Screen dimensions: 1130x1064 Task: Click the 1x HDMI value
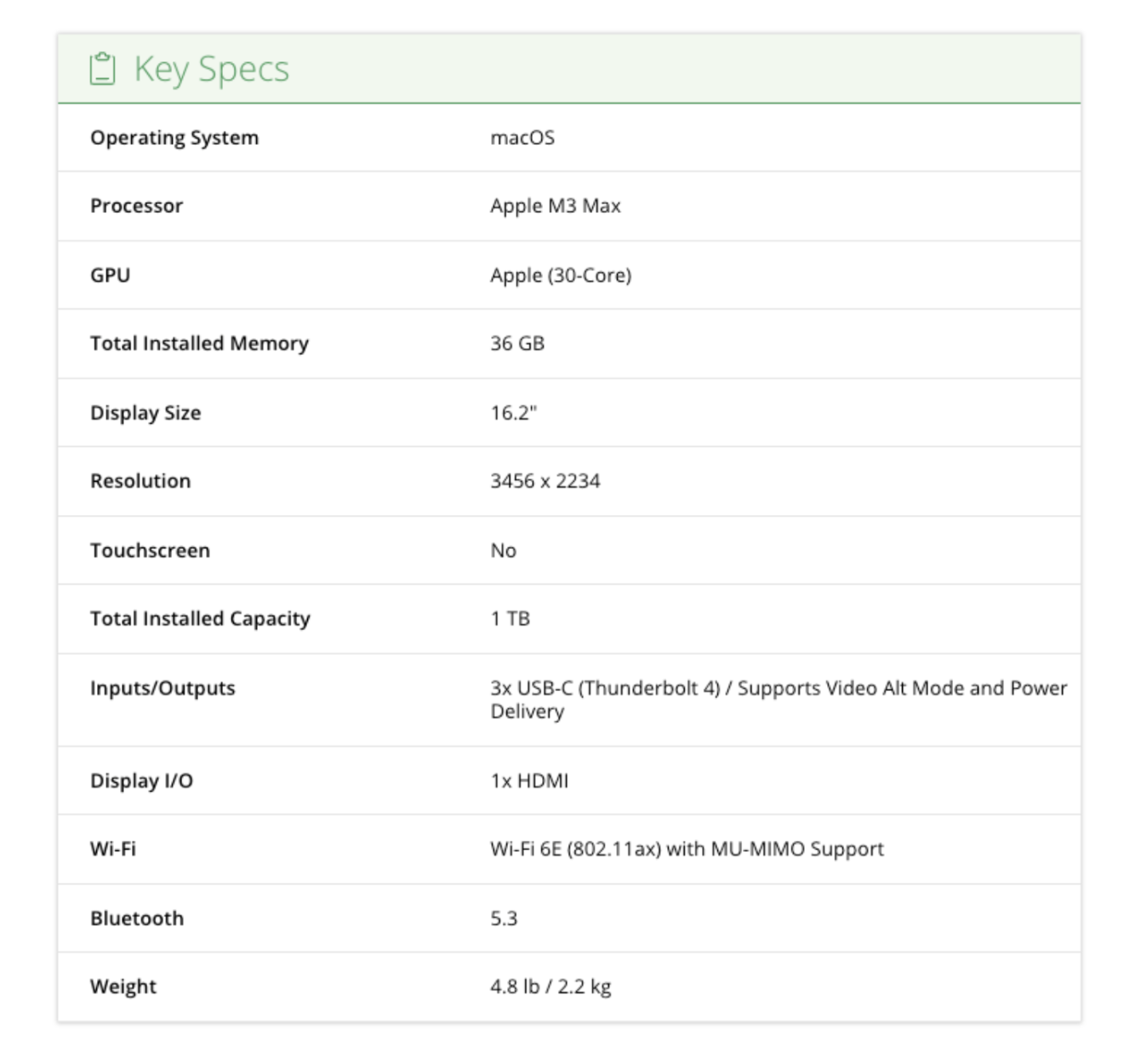click(x=528, y=781)
